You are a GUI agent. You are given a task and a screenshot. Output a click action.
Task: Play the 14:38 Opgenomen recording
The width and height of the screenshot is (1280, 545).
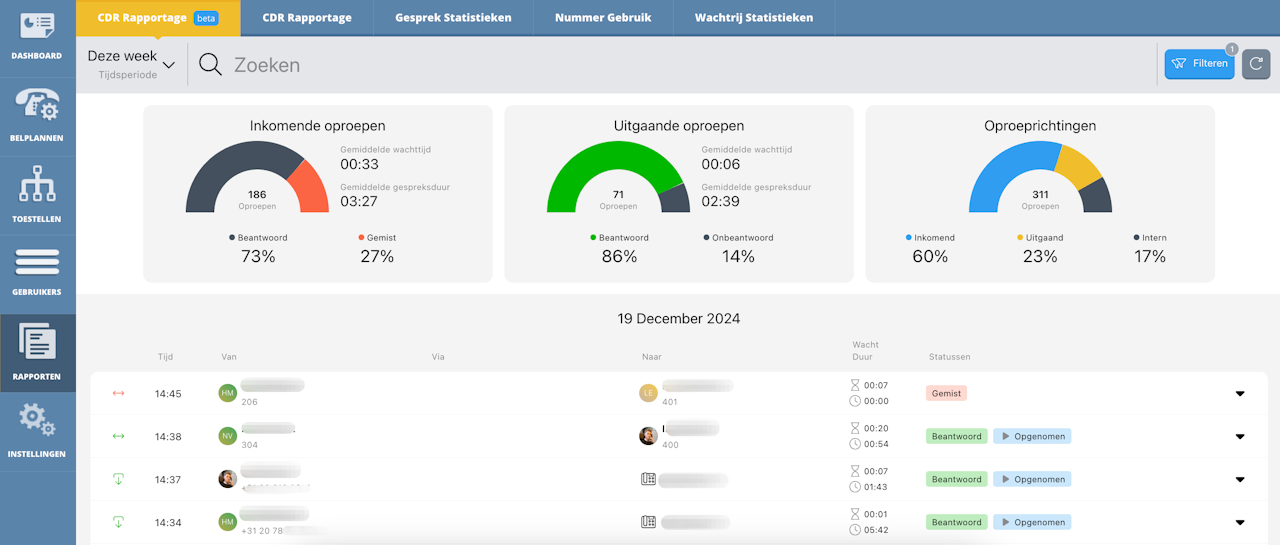pos(1031,437)
